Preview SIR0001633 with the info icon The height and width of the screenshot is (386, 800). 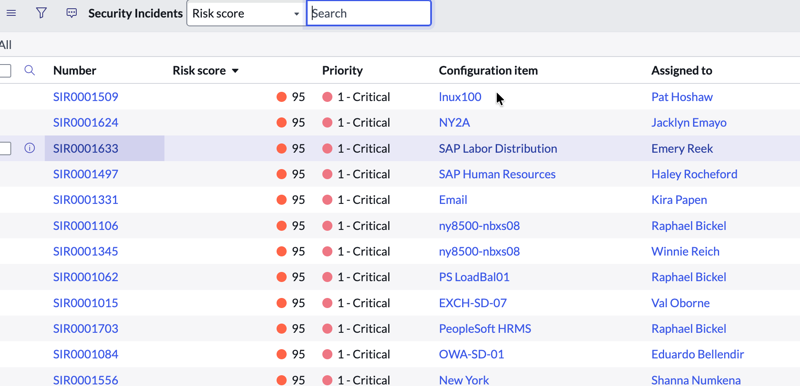[30, 148]
